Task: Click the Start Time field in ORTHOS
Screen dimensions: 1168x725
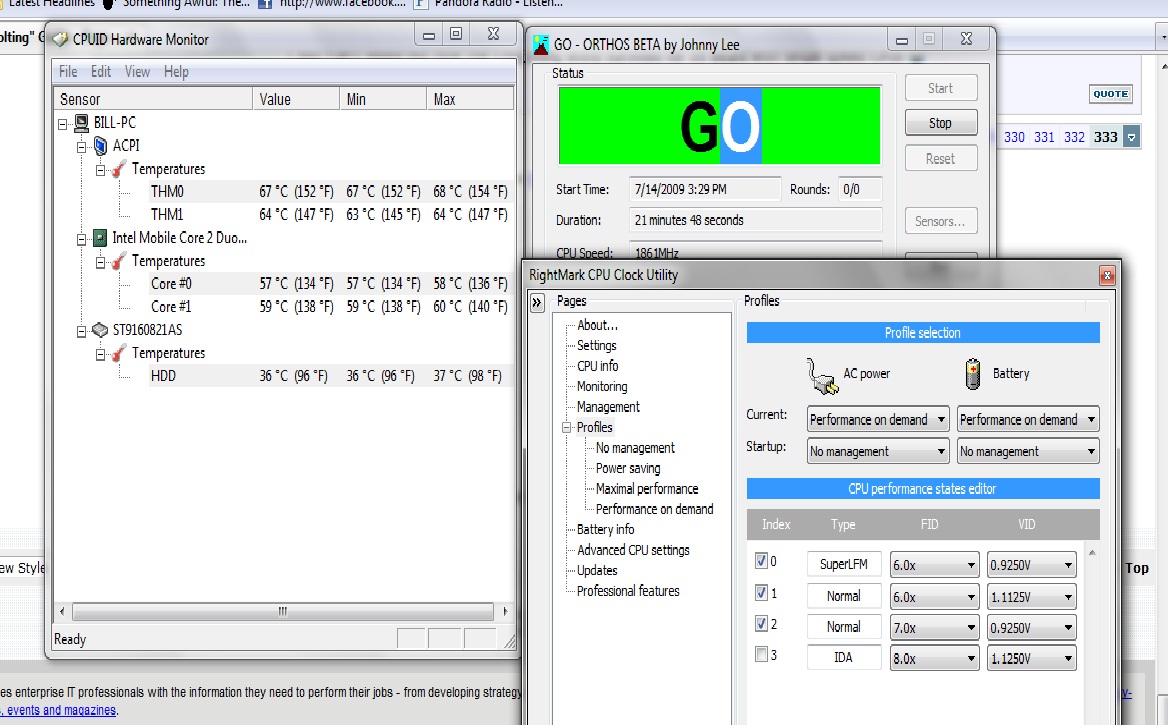Action: coord(705,189)
